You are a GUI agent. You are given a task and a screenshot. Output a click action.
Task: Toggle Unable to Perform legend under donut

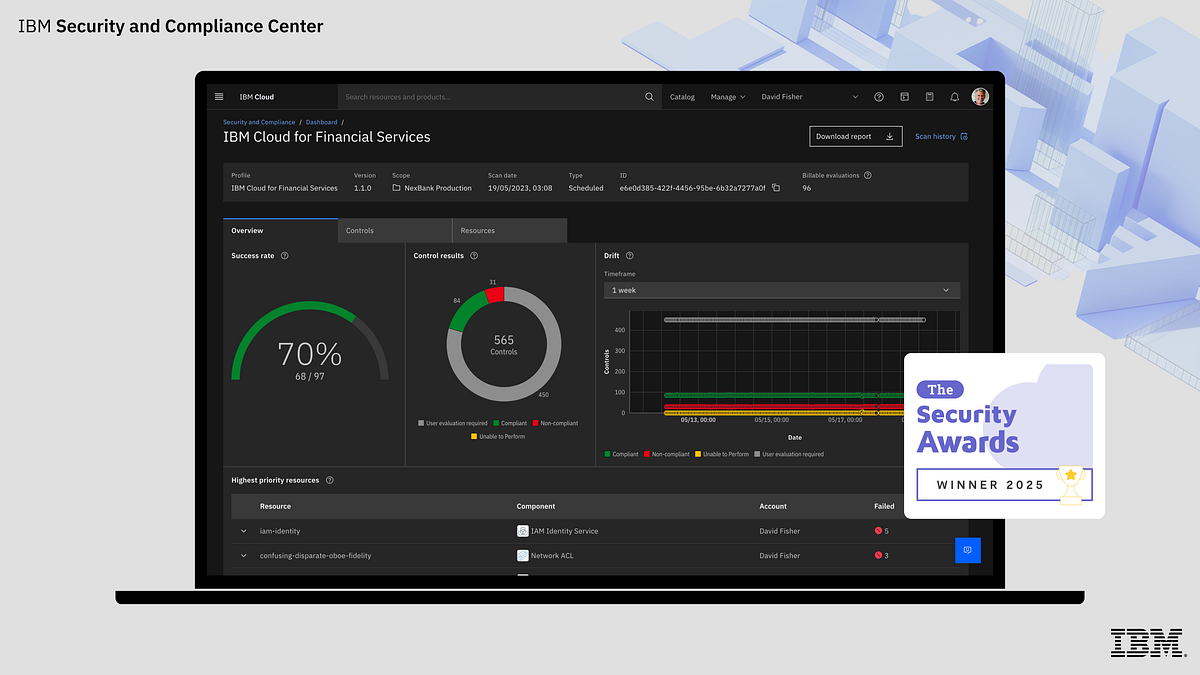tap(498, 436)
